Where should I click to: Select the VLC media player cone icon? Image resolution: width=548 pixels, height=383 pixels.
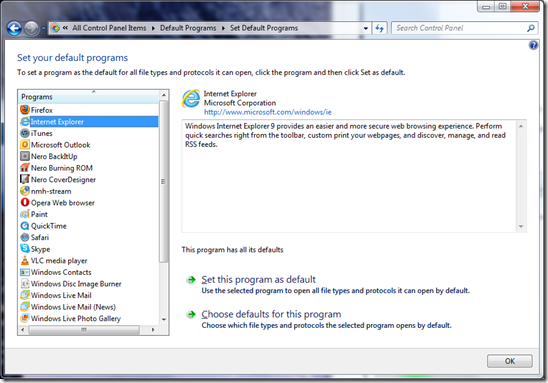[25, 260]
